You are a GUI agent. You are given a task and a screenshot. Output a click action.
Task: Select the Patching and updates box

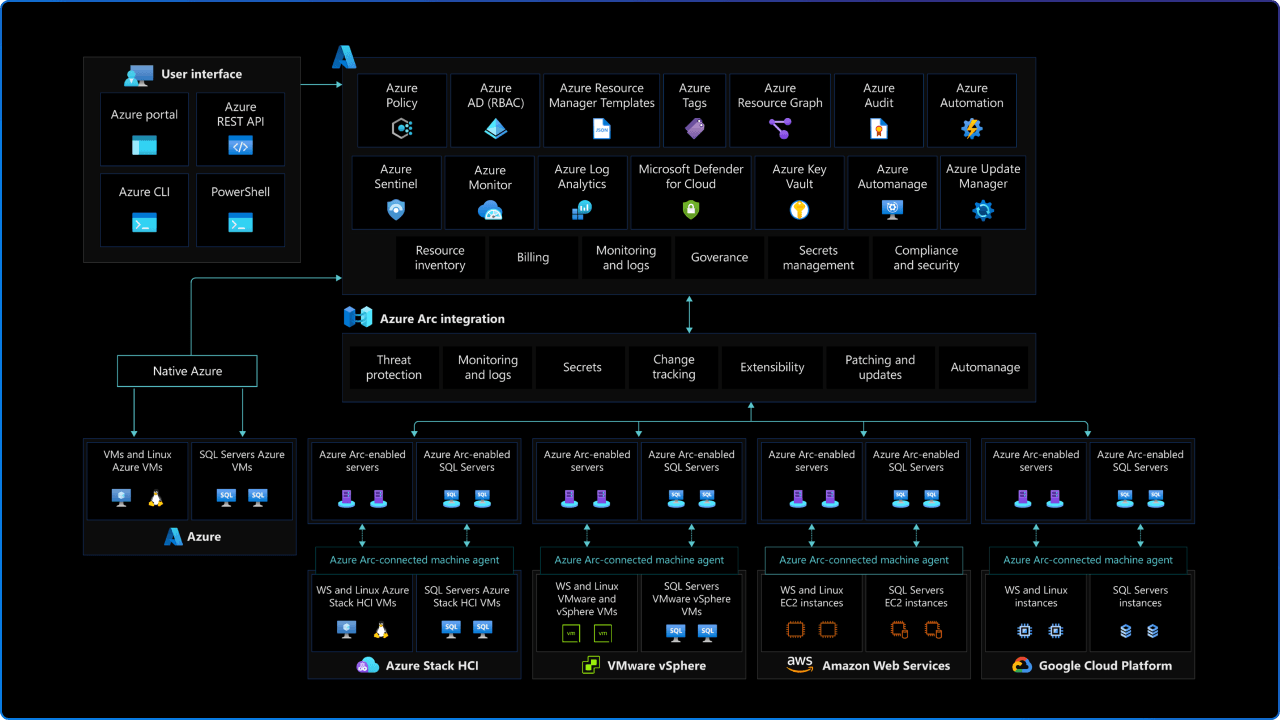click(x=880, y=367)
